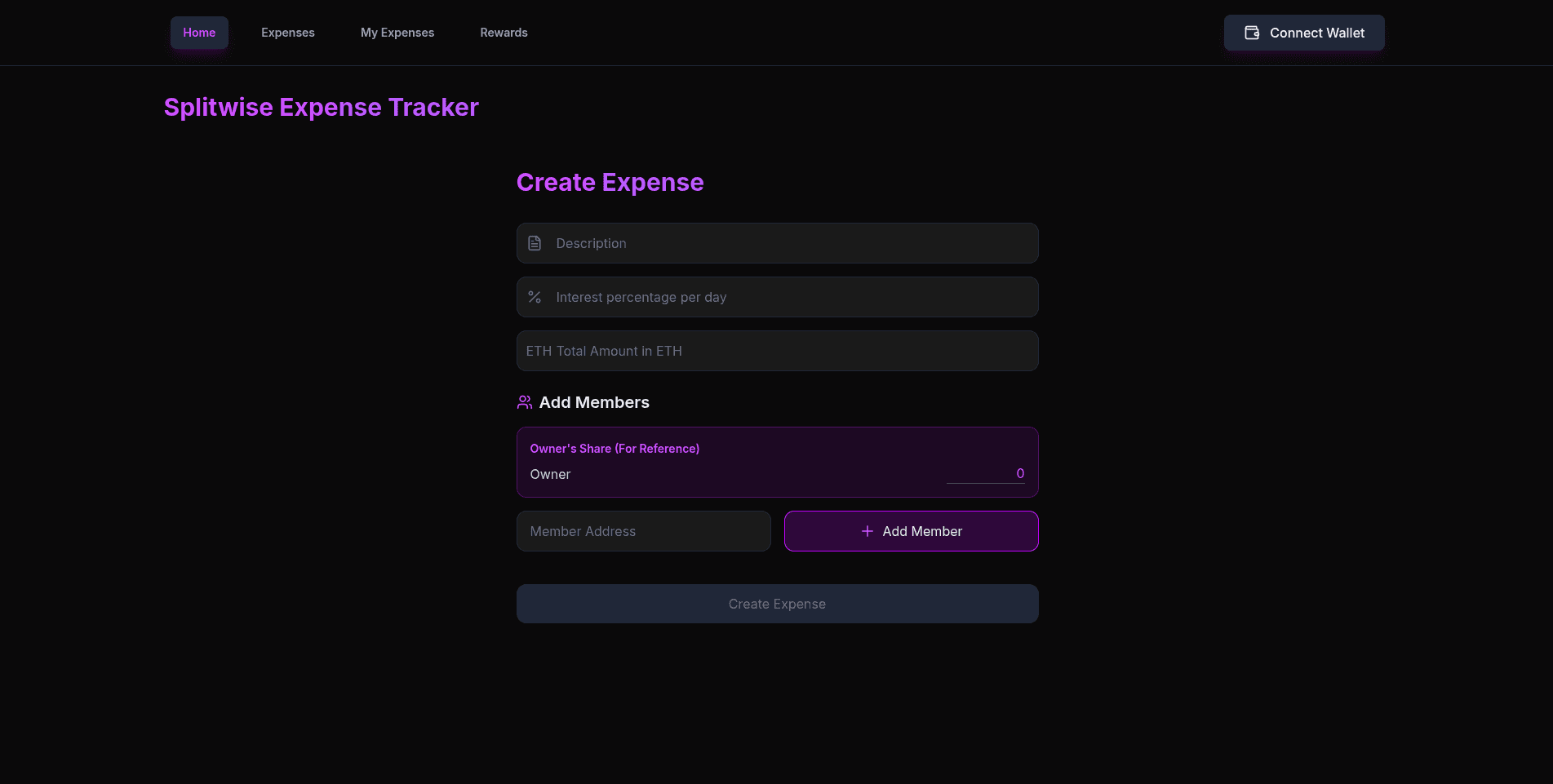Navigate to My Expenses

397,33
